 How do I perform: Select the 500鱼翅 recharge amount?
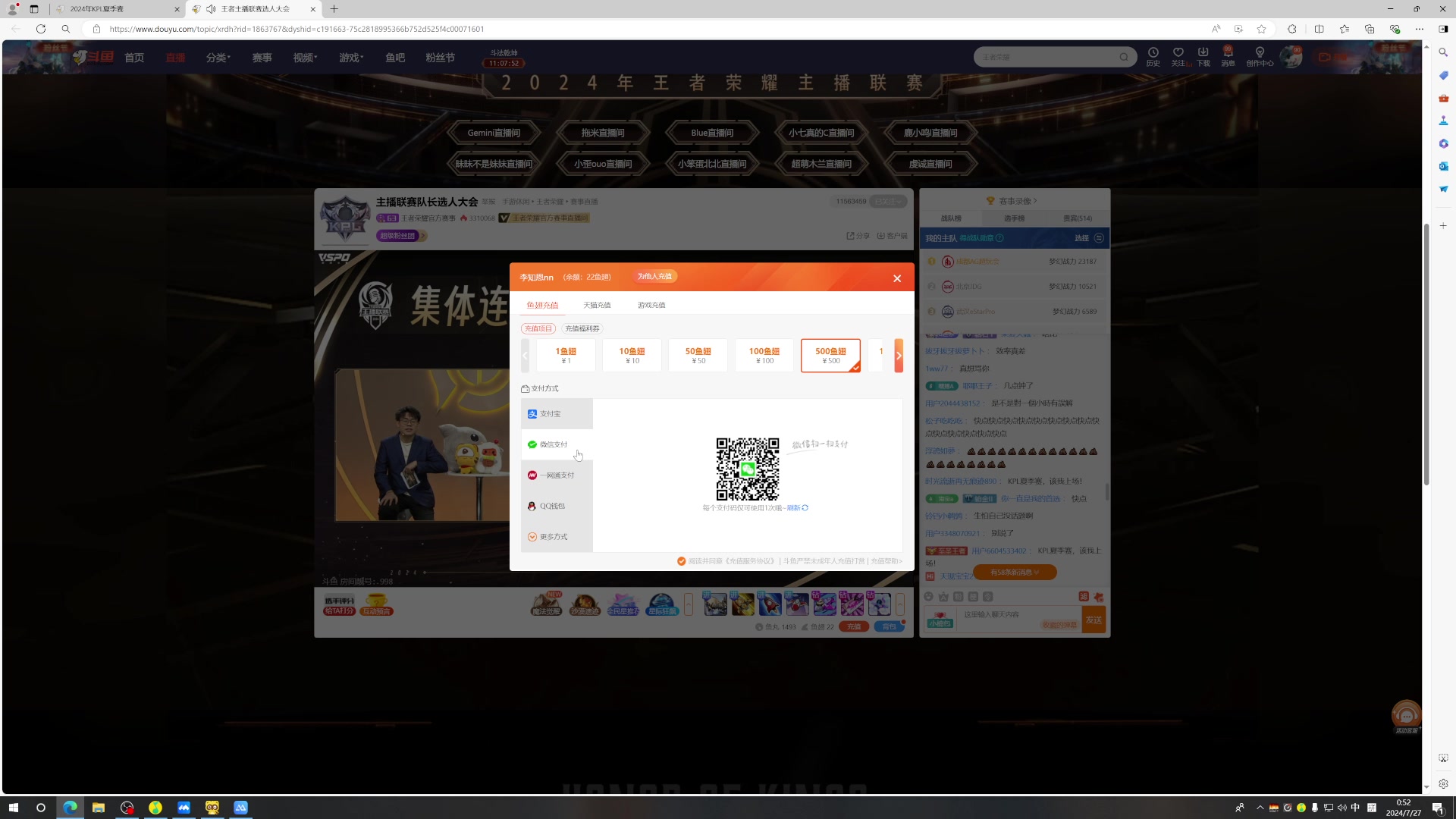tap(830, 356)
